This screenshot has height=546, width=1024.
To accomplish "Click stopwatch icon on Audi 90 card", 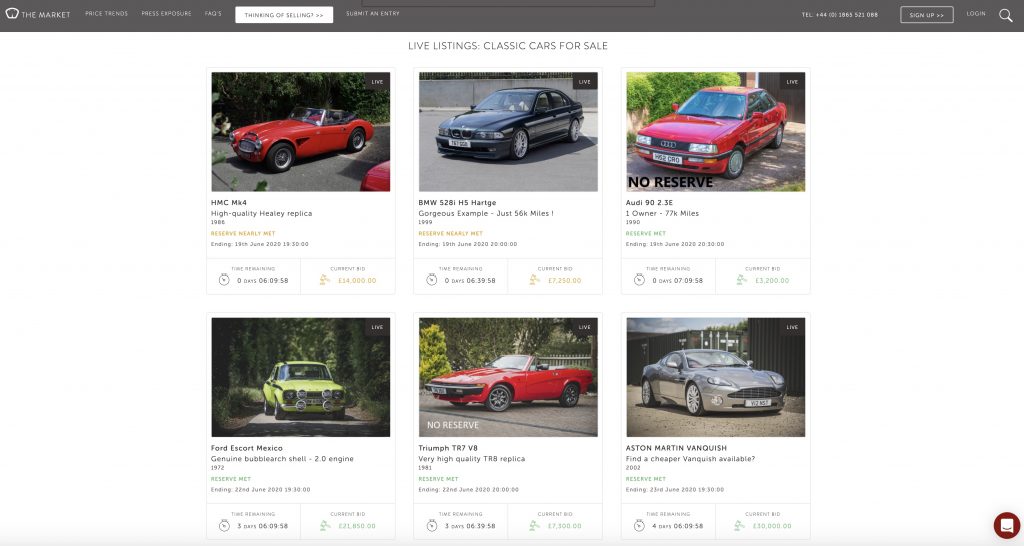I will click(639, 280).
